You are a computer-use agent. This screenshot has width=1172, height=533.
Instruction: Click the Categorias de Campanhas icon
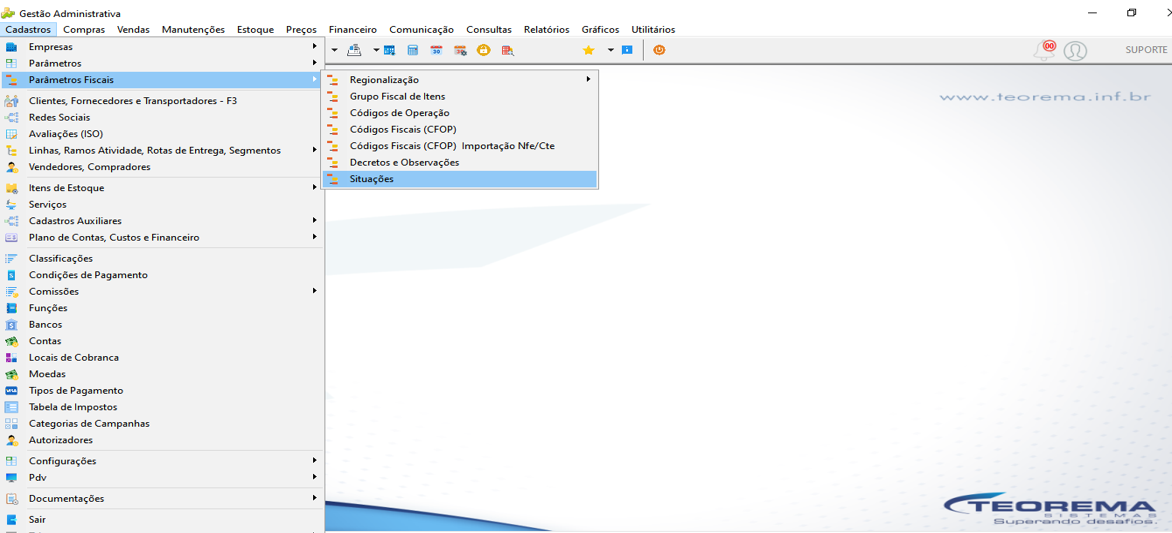tap(11, 423)
